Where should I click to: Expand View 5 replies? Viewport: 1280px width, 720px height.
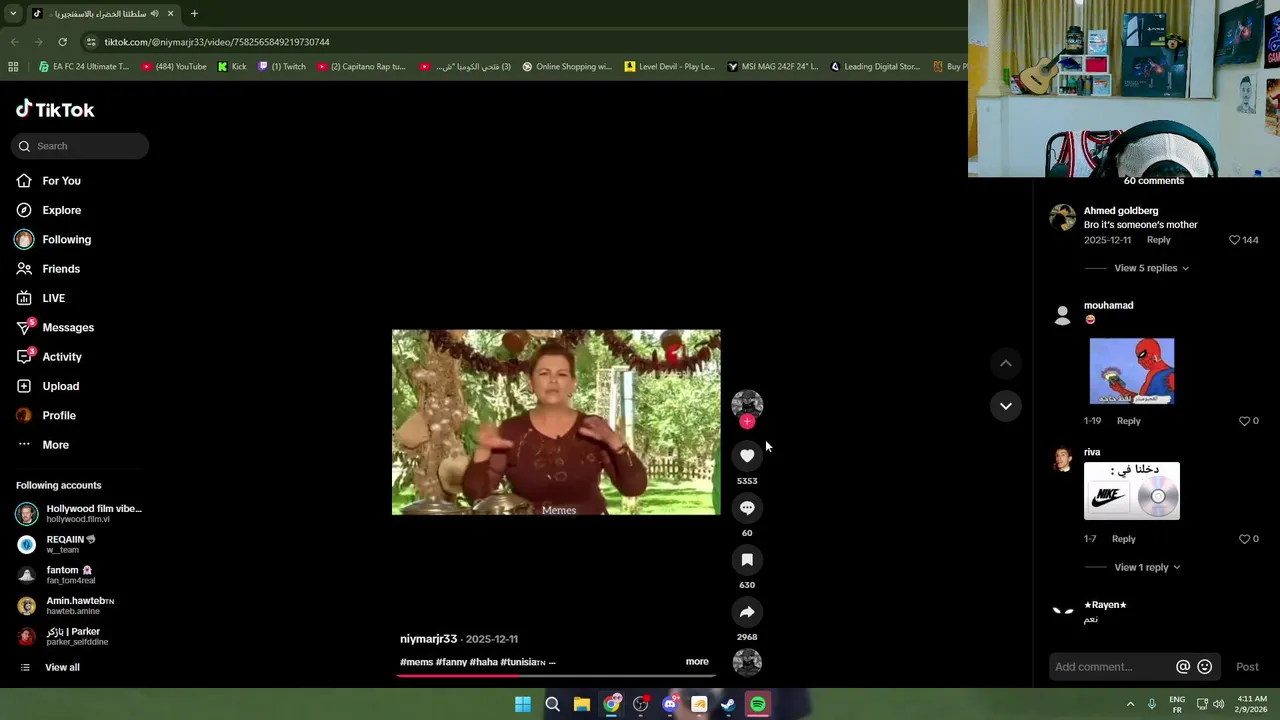1151,268
